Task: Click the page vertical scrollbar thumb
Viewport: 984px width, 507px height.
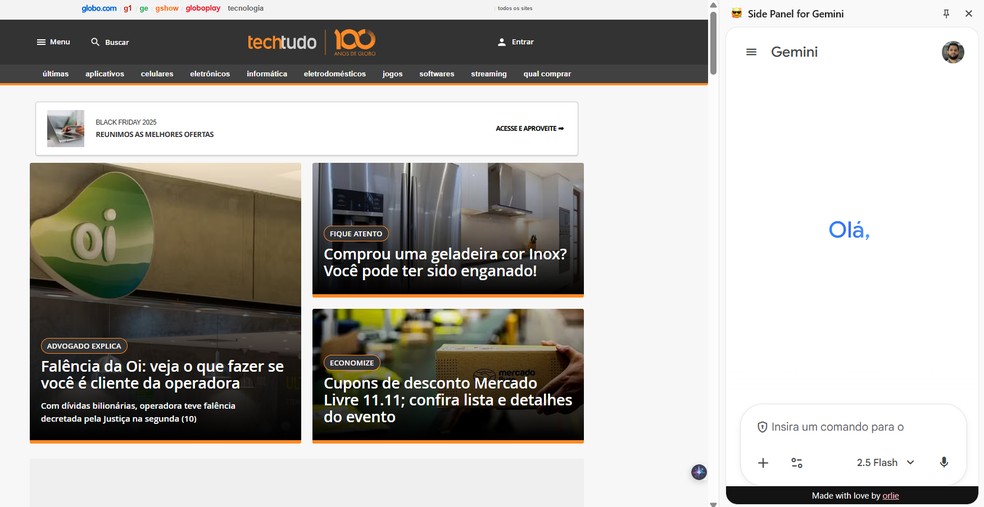Action: (x=713, y=42)
